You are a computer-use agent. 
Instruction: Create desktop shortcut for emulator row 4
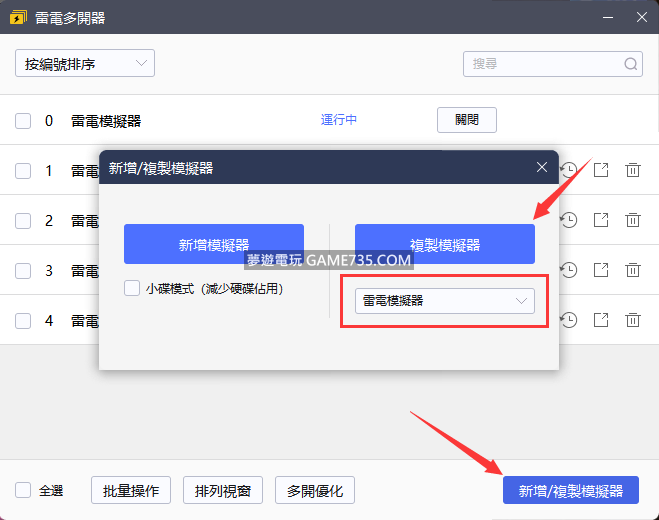click(601, 320)
